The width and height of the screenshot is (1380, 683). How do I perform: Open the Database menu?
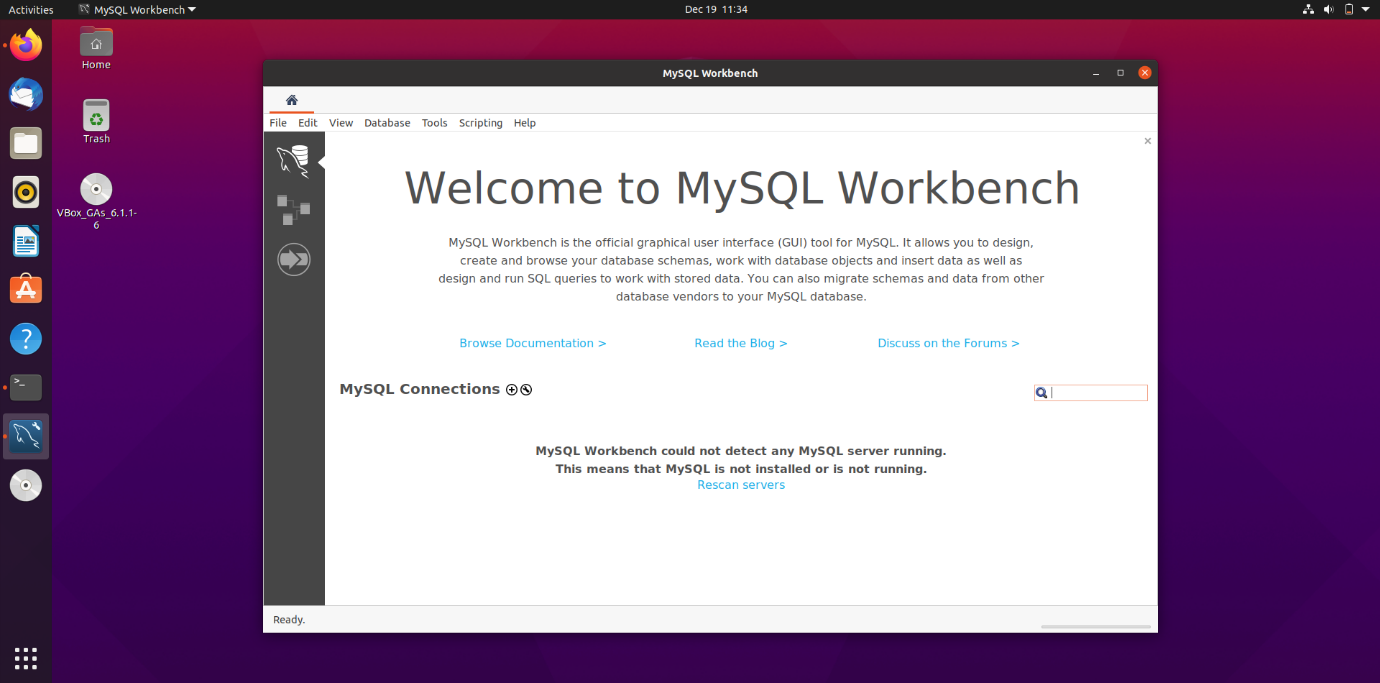tap(387, 122)
